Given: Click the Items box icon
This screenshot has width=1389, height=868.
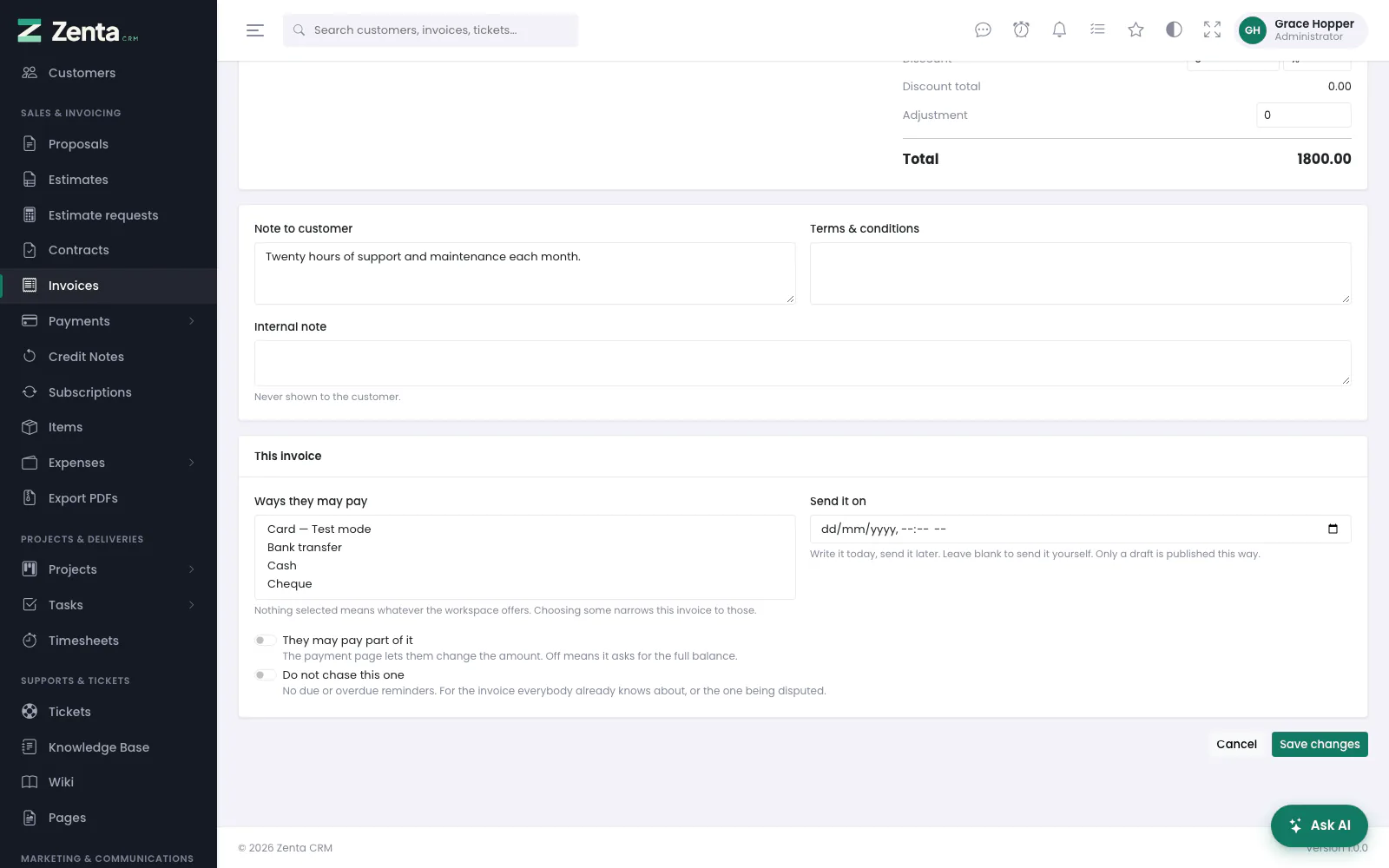Looking at the screenshot, I should (30, 427).
